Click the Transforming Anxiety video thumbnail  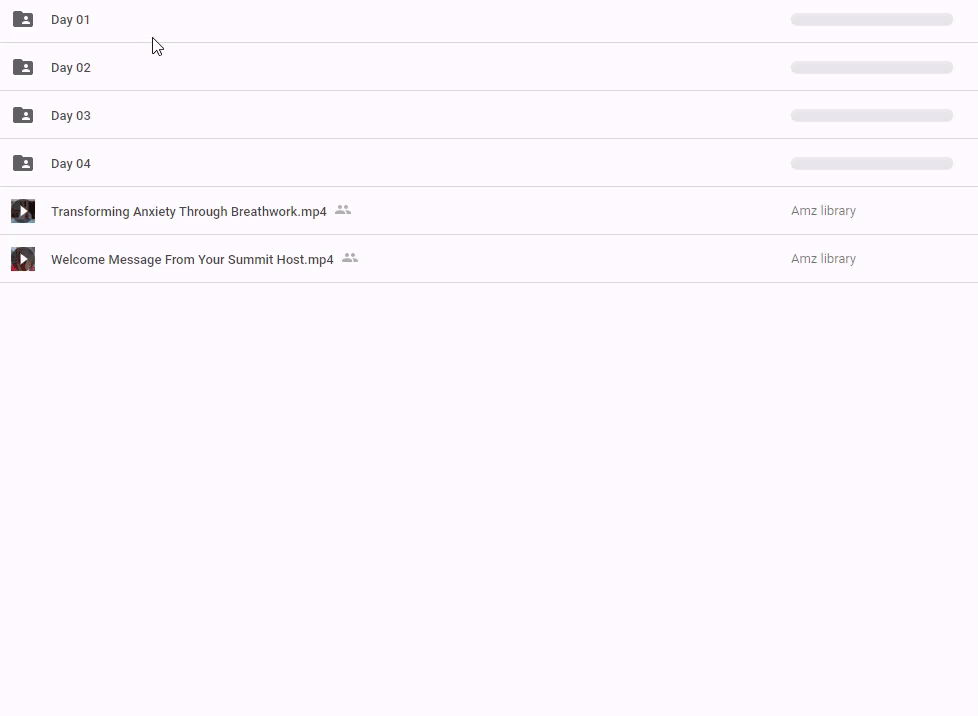click(x=23, y=211)
